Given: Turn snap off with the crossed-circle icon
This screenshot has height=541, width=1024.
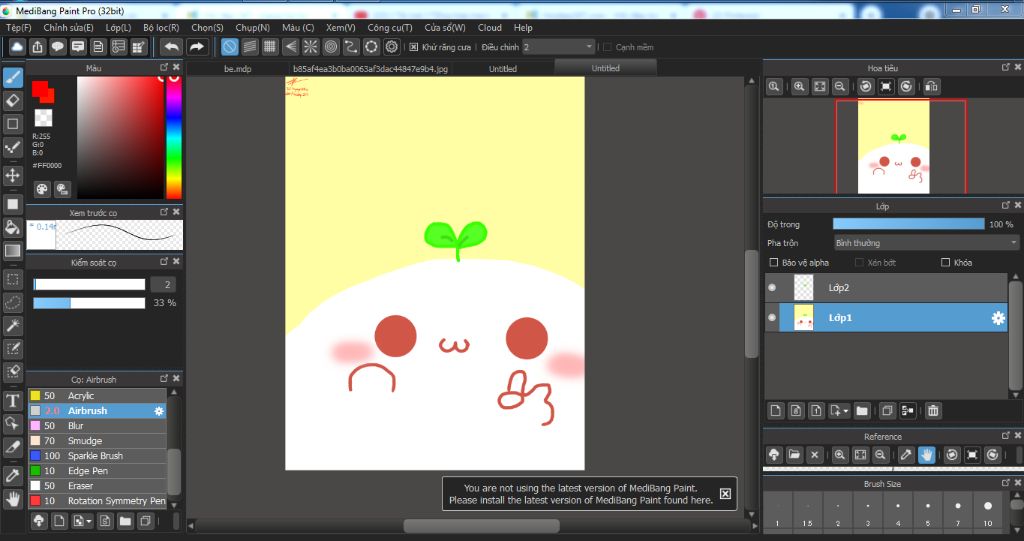Looking at the screenshot, I should [x=229, y=46].
